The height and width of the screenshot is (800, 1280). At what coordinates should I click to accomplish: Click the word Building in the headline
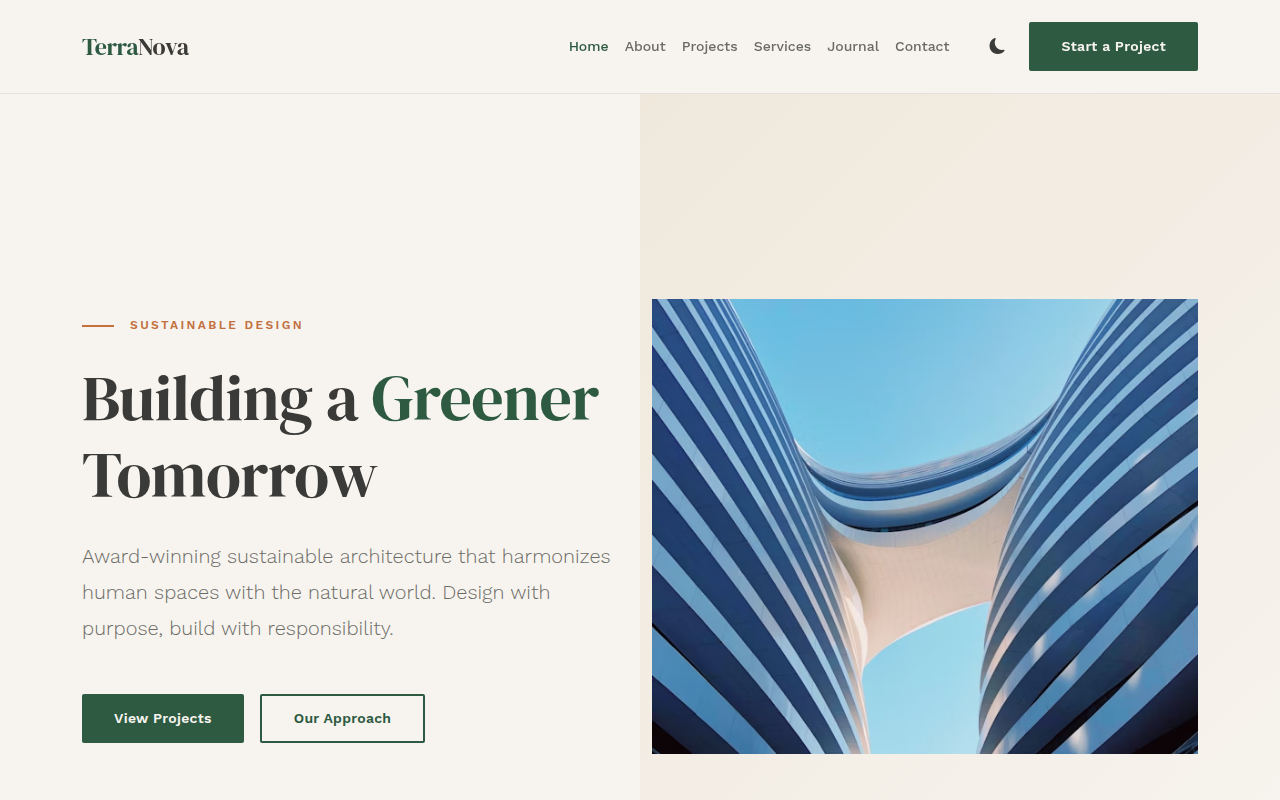tap(197, 400)
